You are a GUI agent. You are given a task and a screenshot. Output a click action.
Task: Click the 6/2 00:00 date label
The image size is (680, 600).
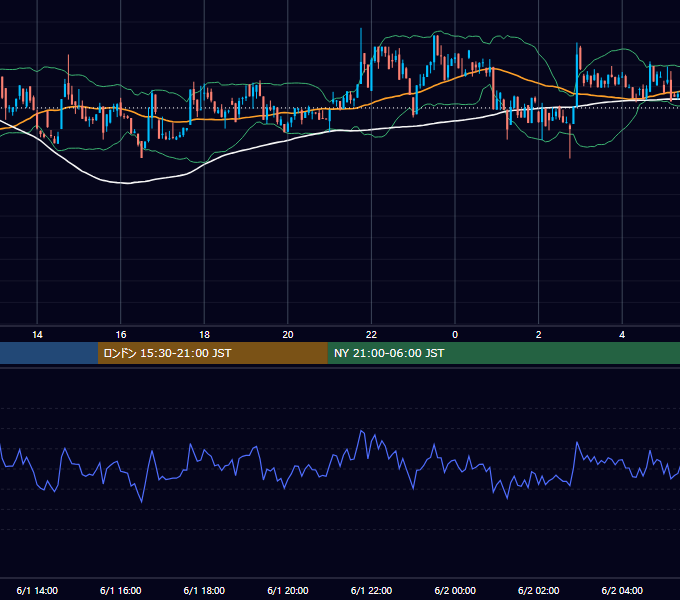(455, 590)
